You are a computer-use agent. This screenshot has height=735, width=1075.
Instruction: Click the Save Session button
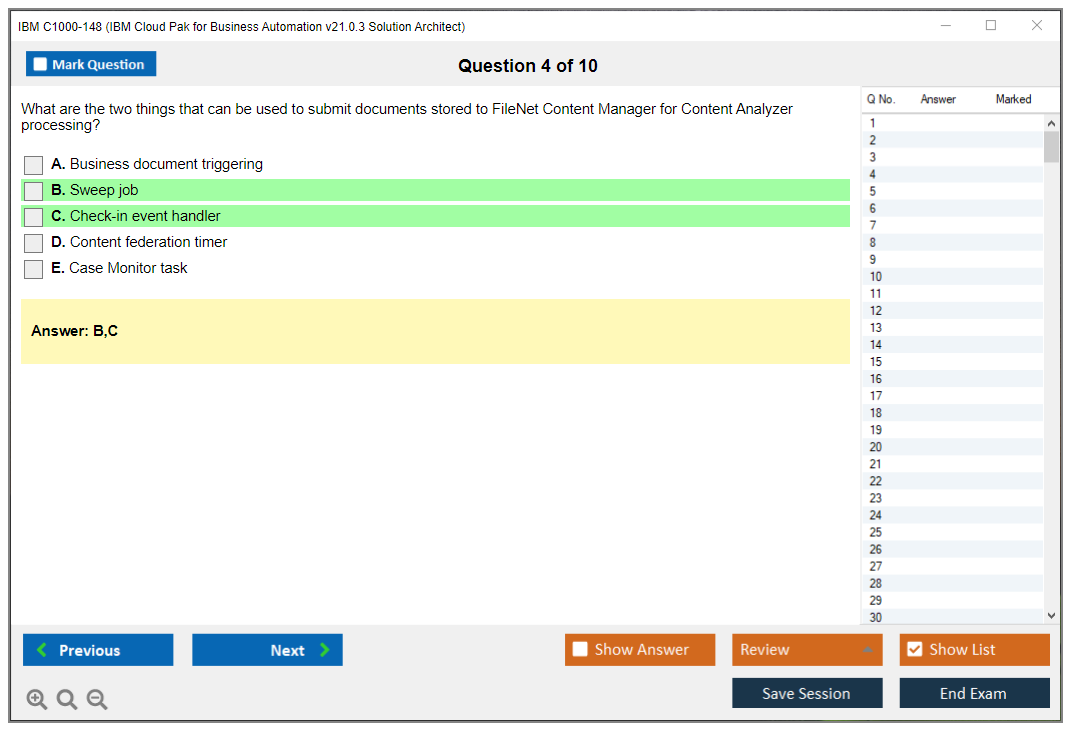[807, 694]
